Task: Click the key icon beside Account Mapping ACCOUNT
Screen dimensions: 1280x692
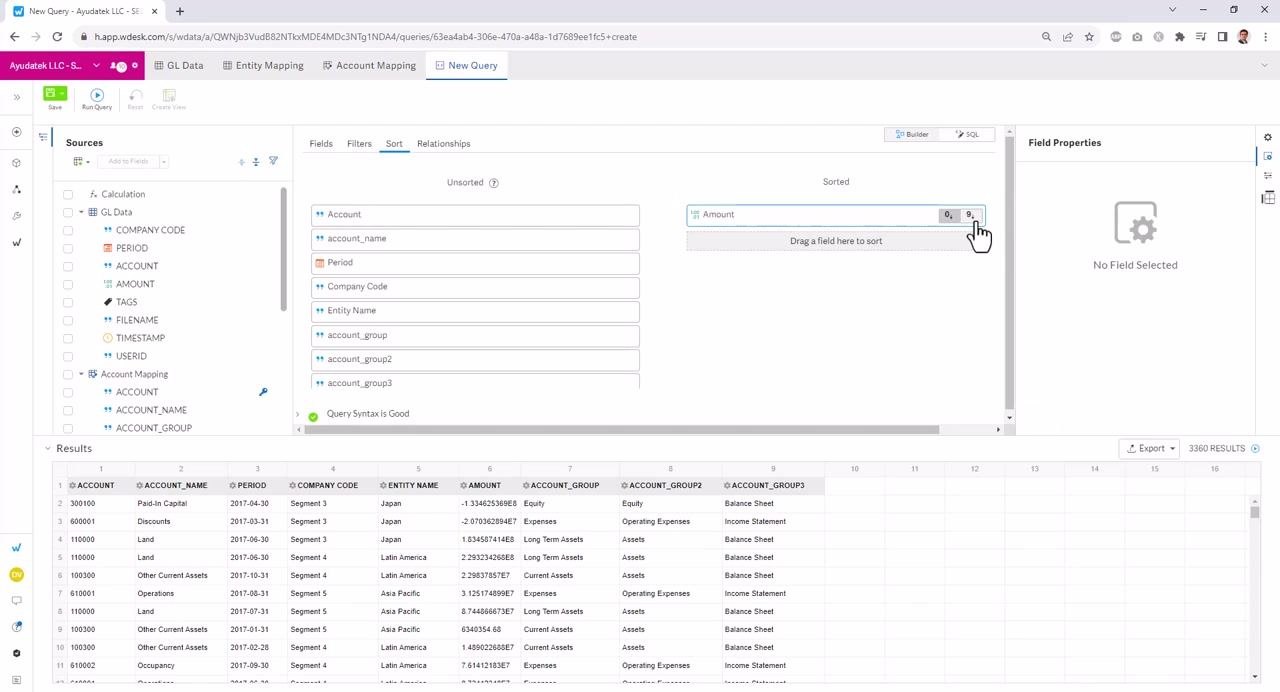Action: [x=263, y=392]
